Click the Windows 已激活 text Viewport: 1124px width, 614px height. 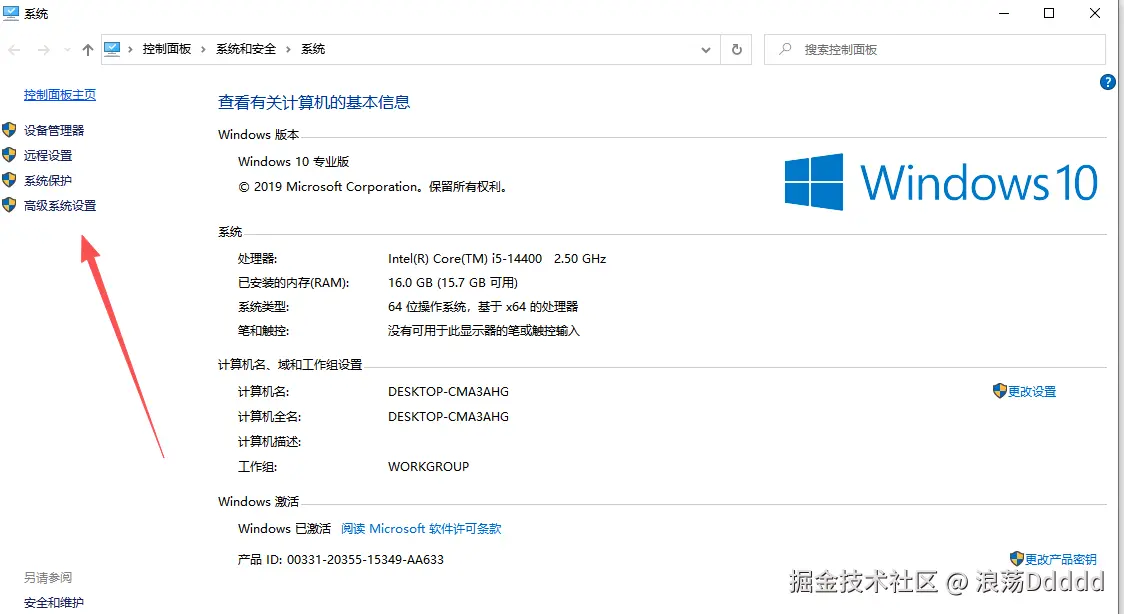[x=285, y=529]
